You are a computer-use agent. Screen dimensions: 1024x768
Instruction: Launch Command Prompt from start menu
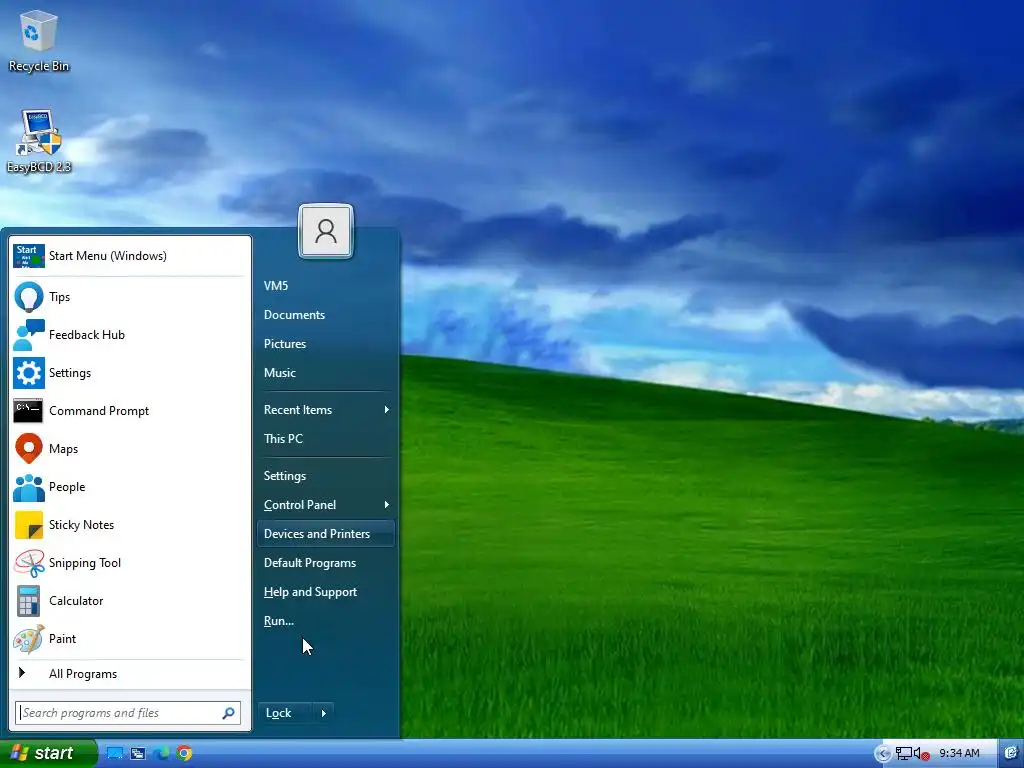coord(29,411)
